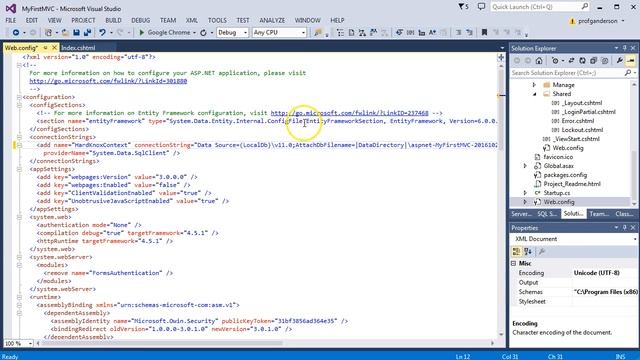The image size is (640, 360).
Task: Expand the Startup.cs node
Action: click(525, 193)
